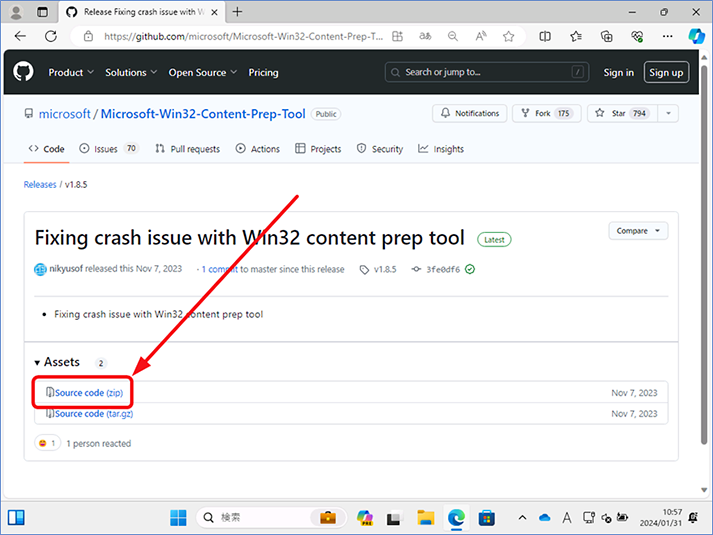Viewport: 713px width, 535px height.
Task: Click the OneDrive cloud tray icon
Action: point(544,518)
